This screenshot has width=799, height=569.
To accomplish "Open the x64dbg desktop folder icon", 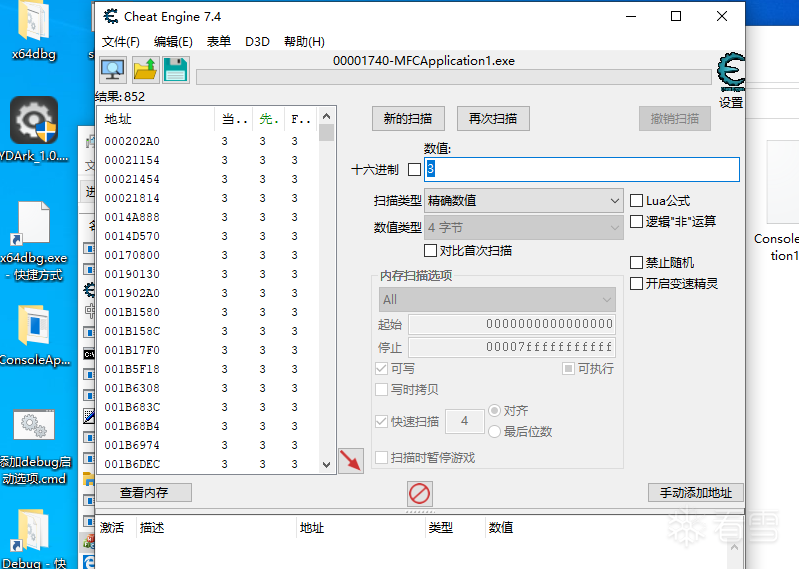I will point(34,31).
